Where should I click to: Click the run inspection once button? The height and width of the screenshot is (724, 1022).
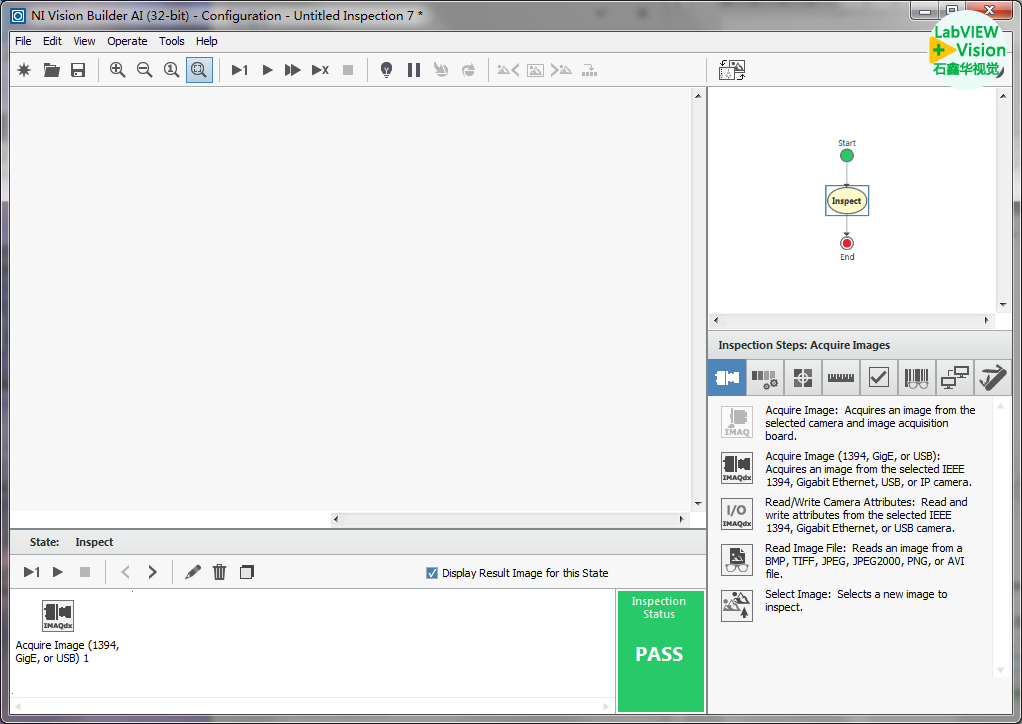coord(239,70)
